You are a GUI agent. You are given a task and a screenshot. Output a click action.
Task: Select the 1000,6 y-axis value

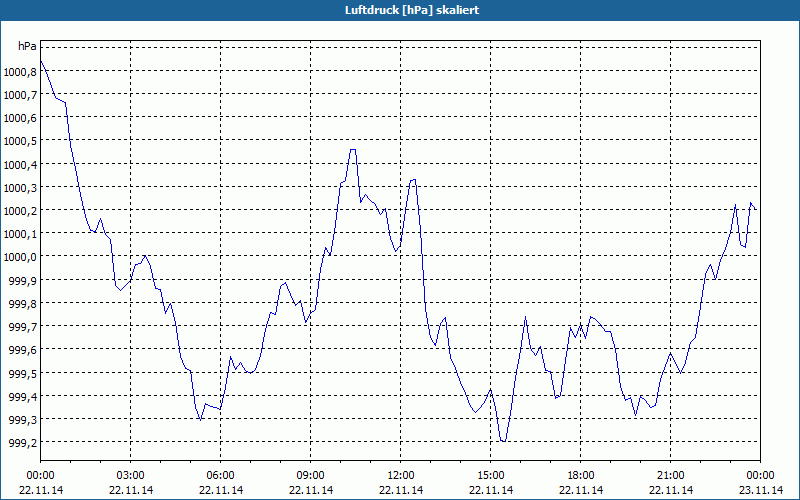20,118
